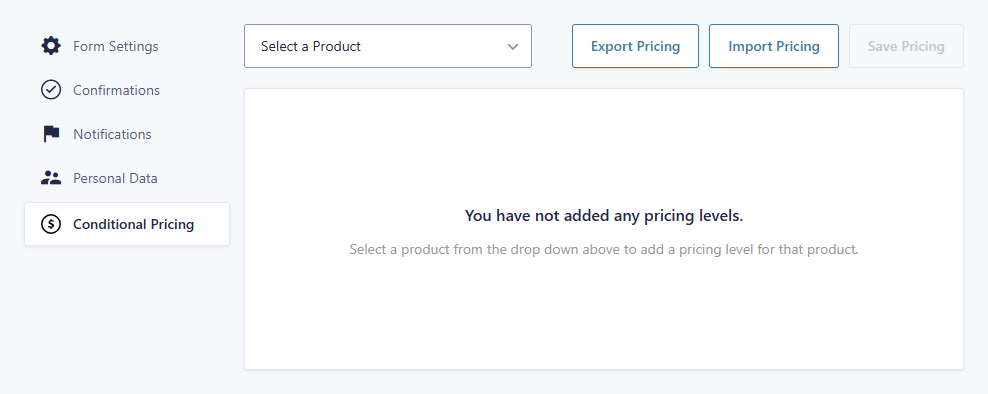This screenshot has width=988, height=394.
Task: Open the Form Settings section label
Action: (x=116, y=46)
